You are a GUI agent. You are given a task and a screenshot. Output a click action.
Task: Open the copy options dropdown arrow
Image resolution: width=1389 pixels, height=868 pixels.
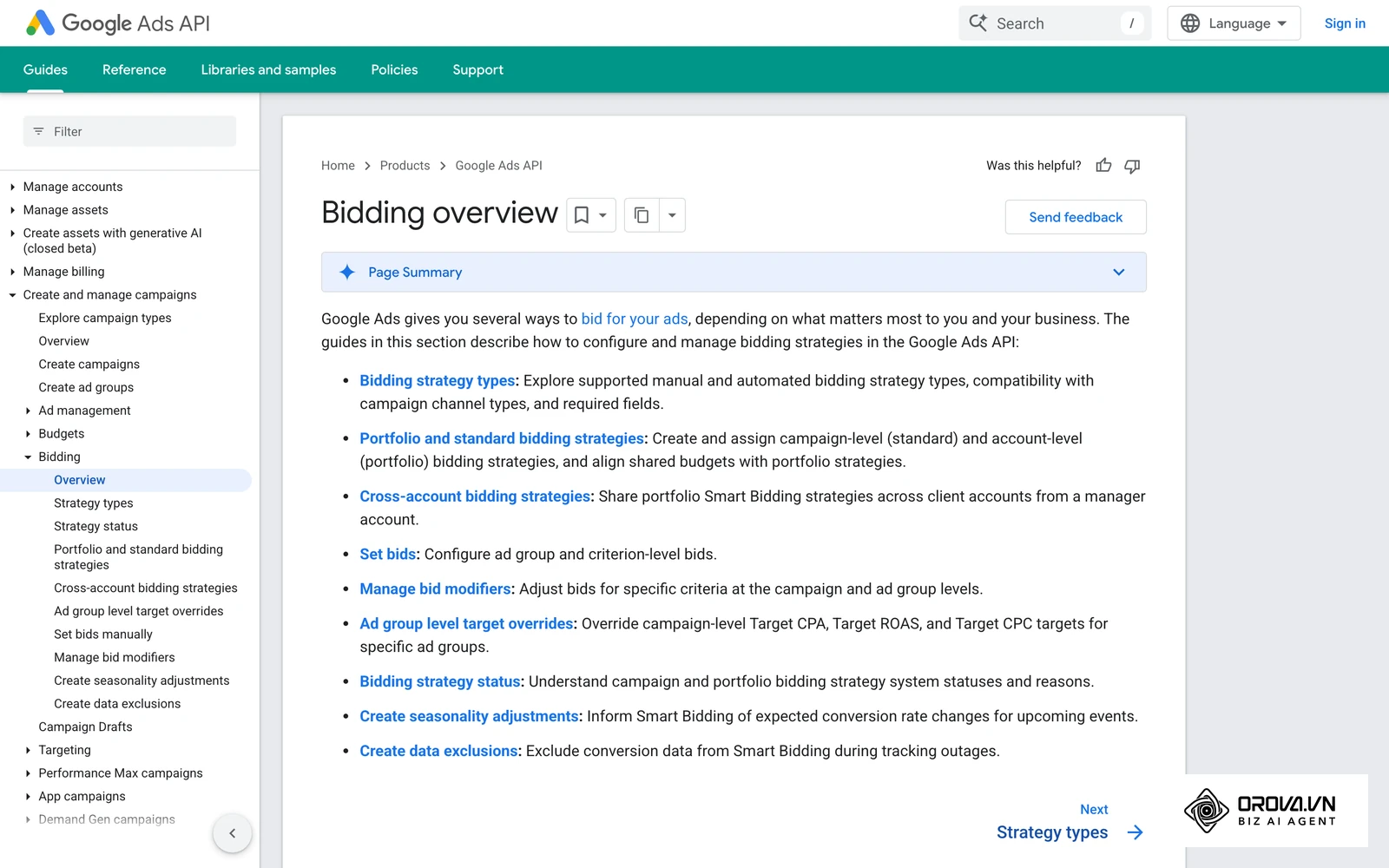tap(672, 215)
